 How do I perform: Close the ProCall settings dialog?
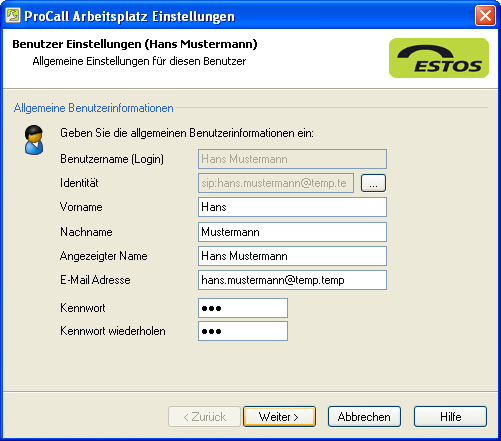coord(485,16)
